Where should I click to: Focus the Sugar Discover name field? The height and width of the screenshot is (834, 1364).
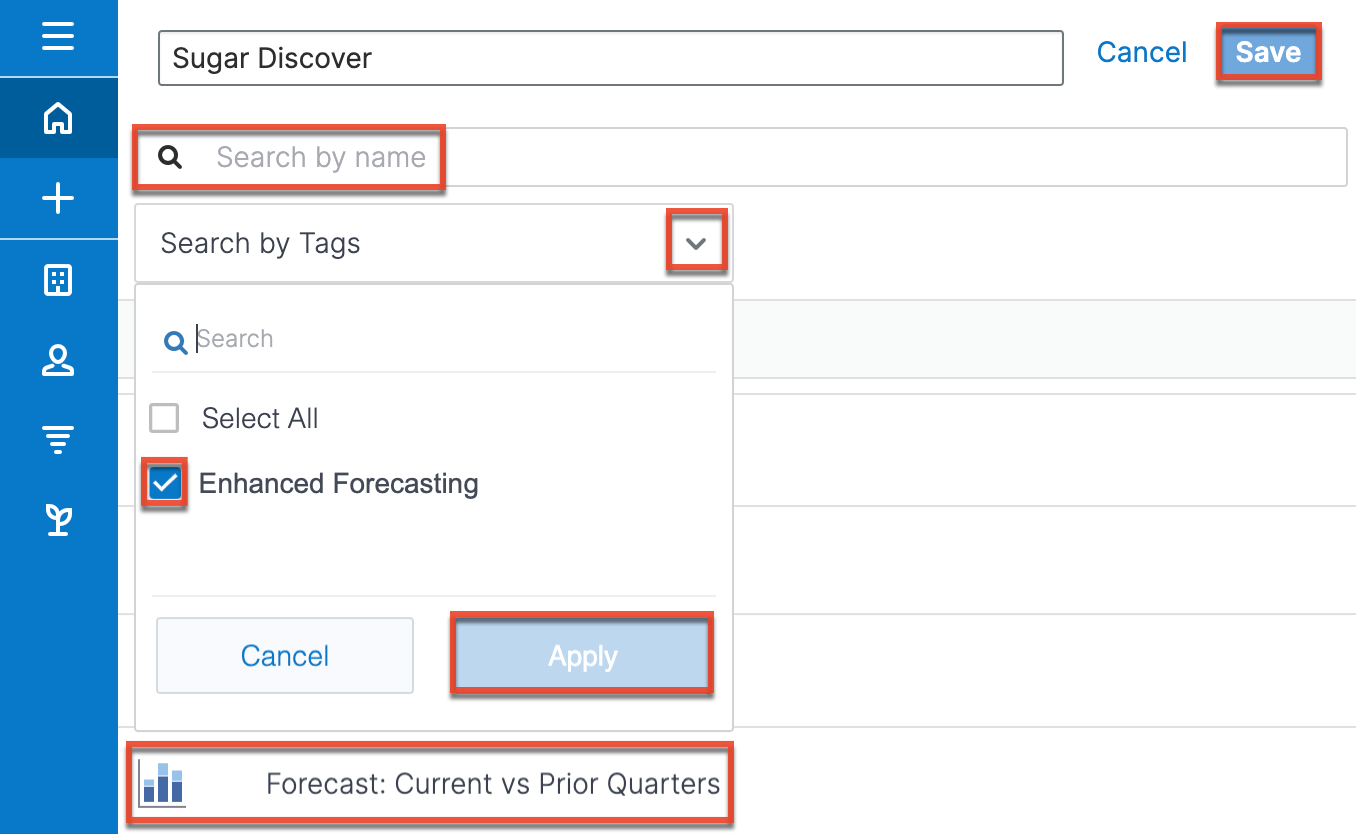click(x=610, y=58)
